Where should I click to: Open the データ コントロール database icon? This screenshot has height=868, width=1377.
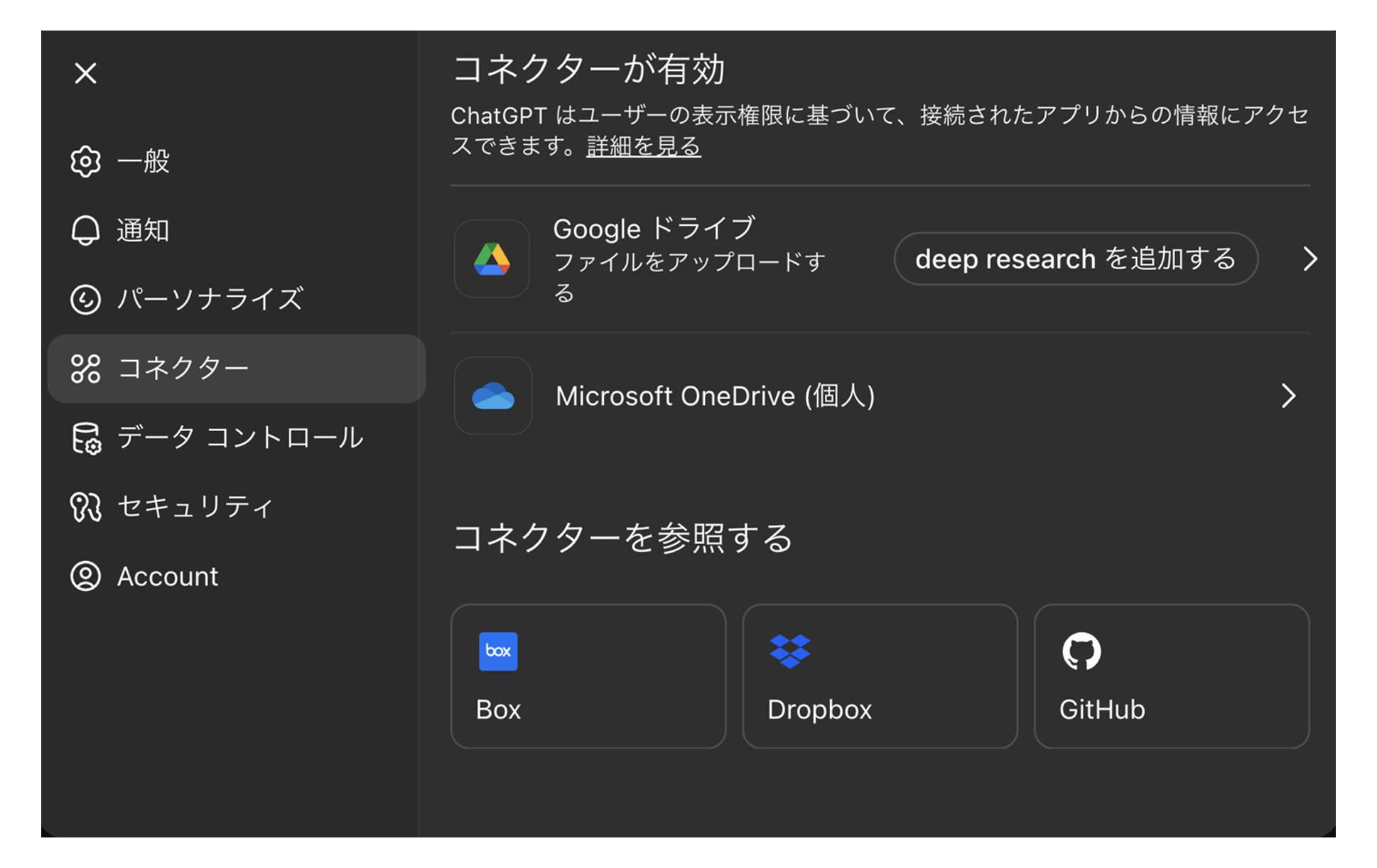[x=85, y=438]
